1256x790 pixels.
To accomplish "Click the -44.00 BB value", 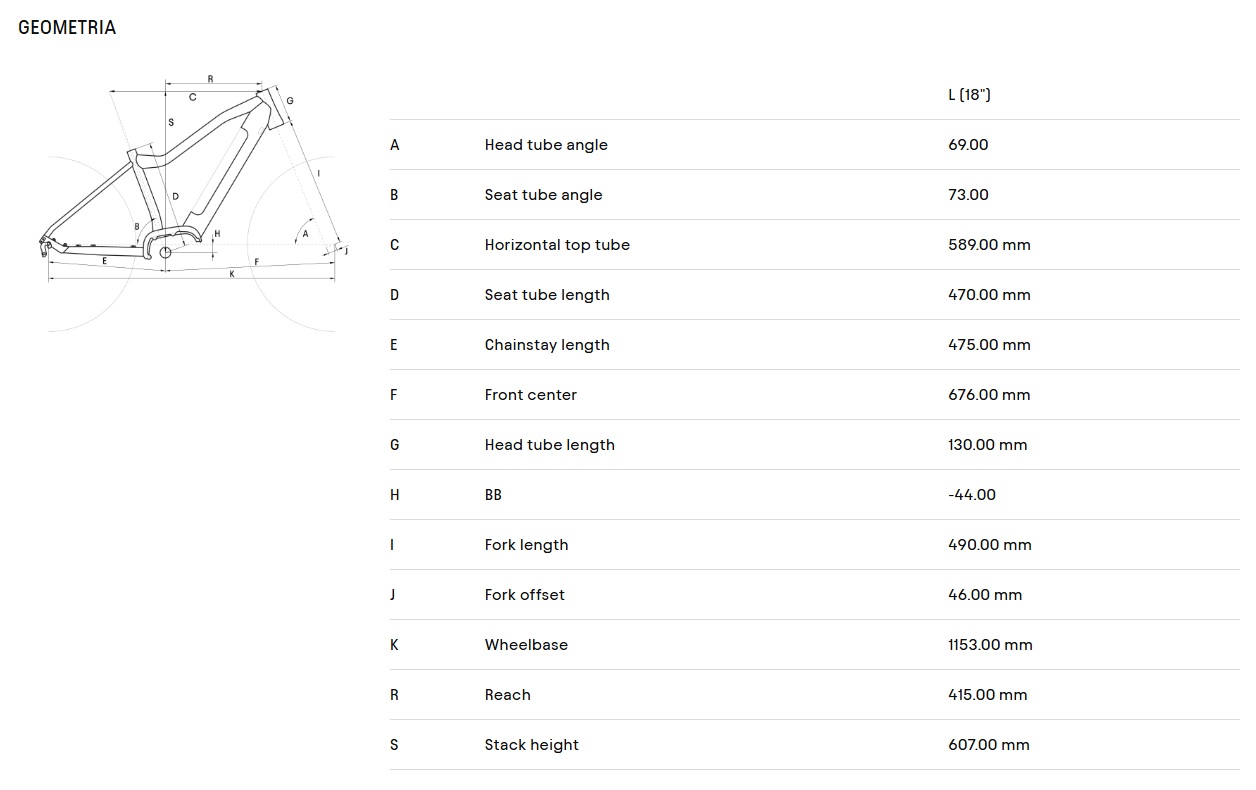I will 972,495.
